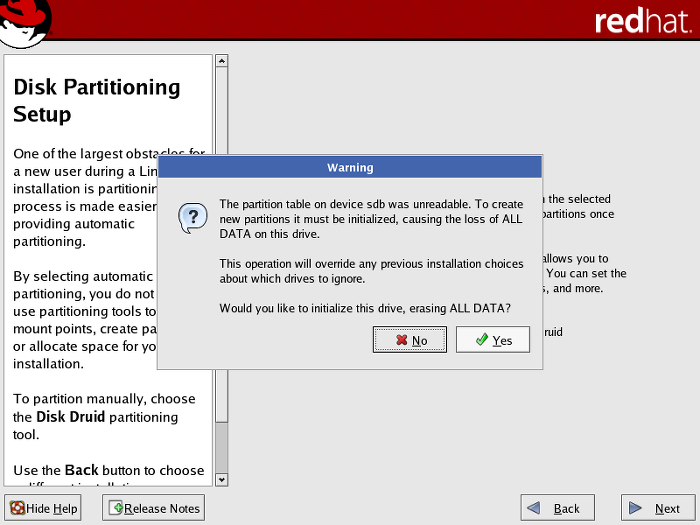Go to the previous step with Back
Screen dimensions: 700x525
(x=557, y=508)
